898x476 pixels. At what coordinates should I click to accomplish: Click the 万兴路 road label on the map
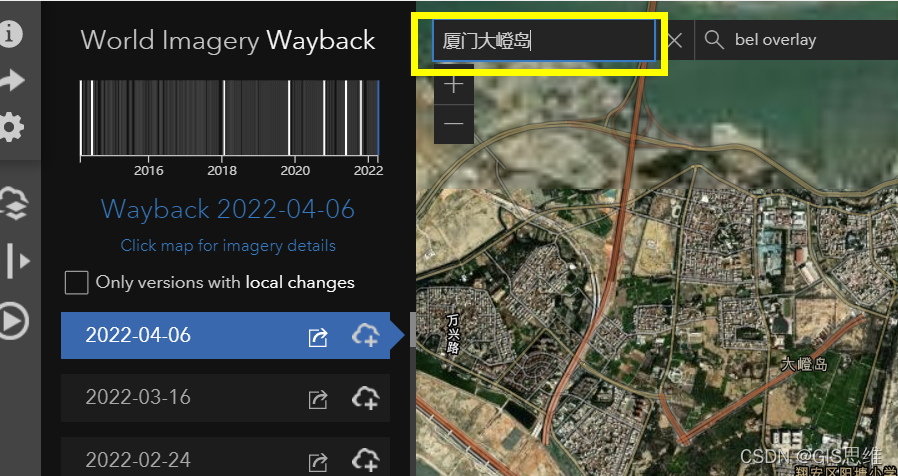coord(452,334)
